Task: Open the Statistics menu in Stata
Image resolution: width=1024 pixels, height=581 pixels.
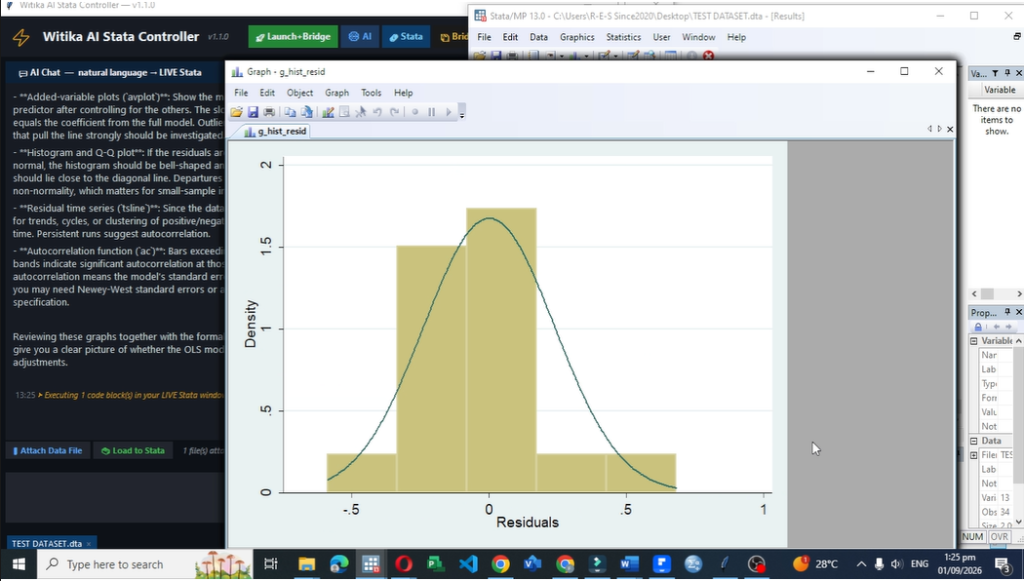Action: coord(623,37)
